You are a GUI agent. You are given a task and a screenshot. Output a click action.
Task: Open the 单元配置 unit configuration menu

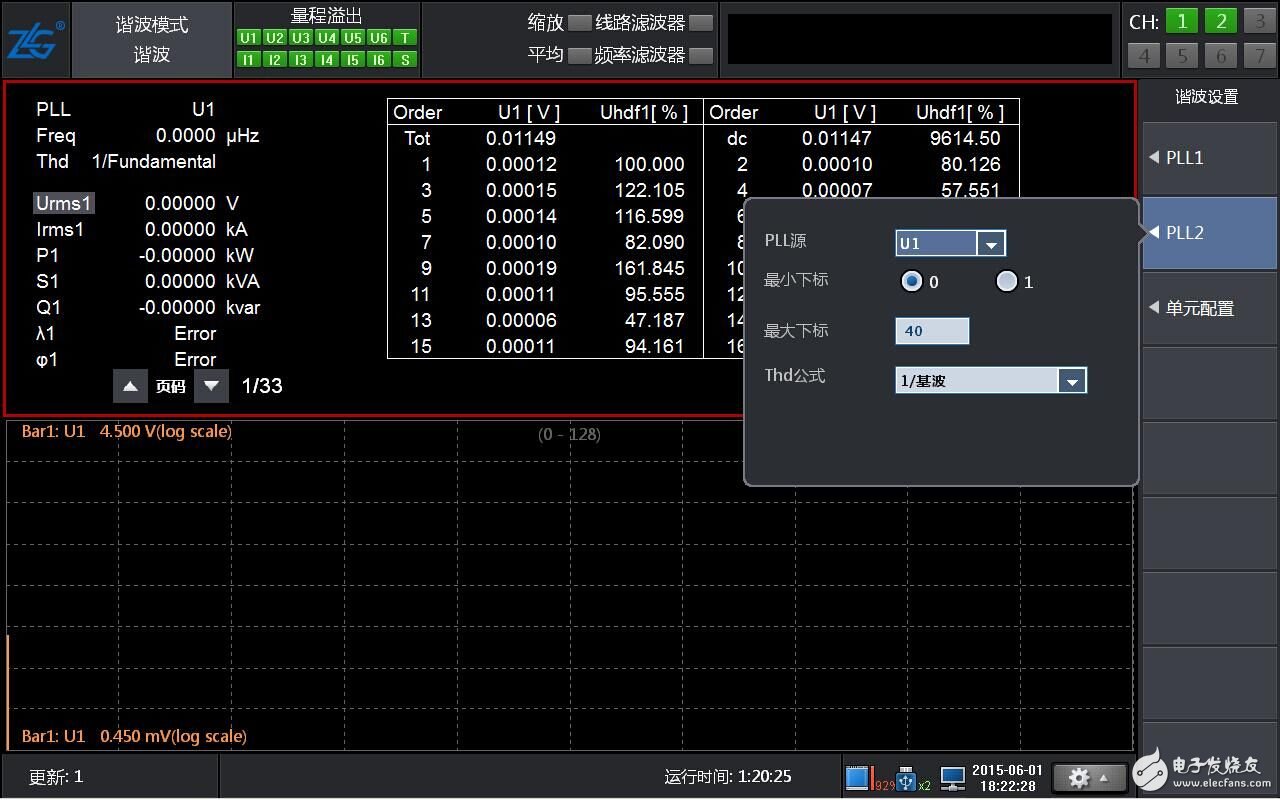point(1210,308)
